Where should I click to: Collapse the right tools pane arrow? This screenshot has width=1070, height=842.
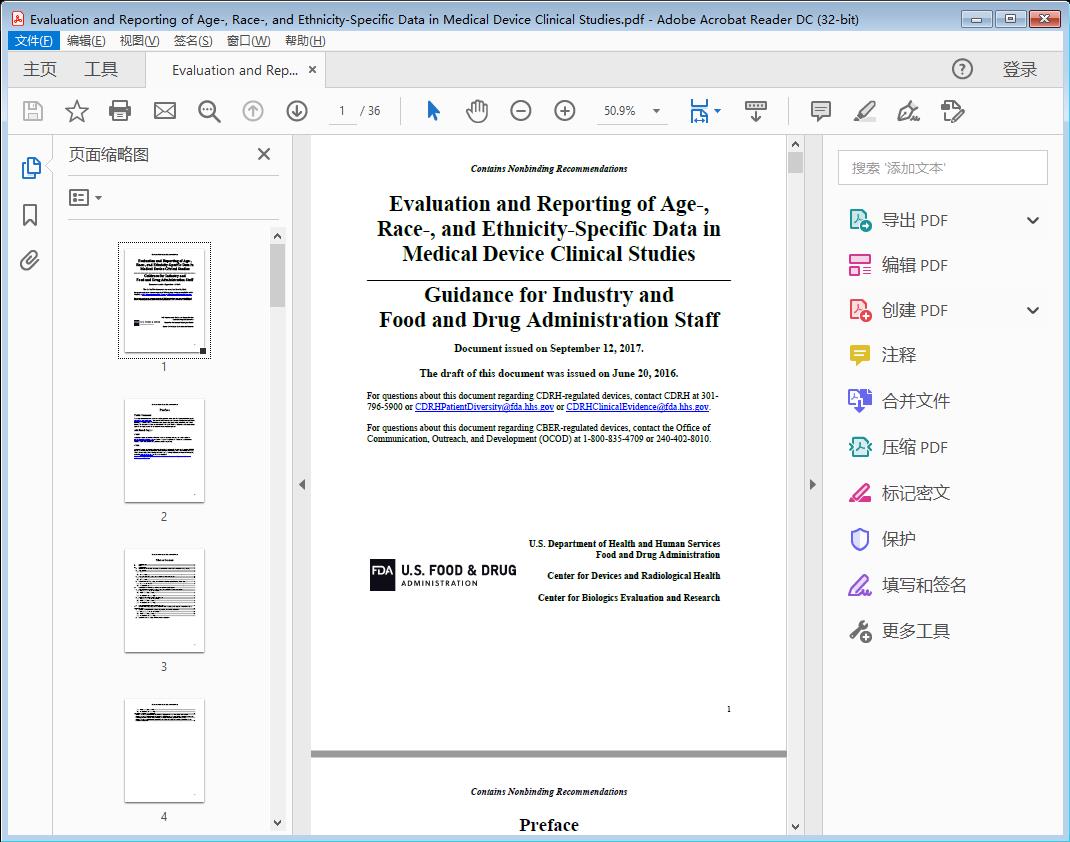coord(812,484)
